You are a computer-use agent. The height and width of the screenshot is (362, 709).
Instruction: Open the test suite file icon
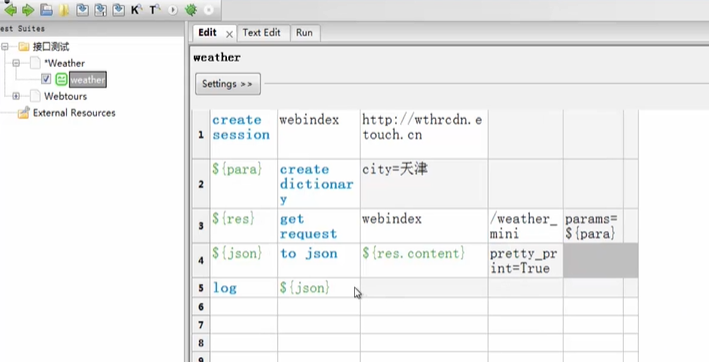click(x=46, y=9)
